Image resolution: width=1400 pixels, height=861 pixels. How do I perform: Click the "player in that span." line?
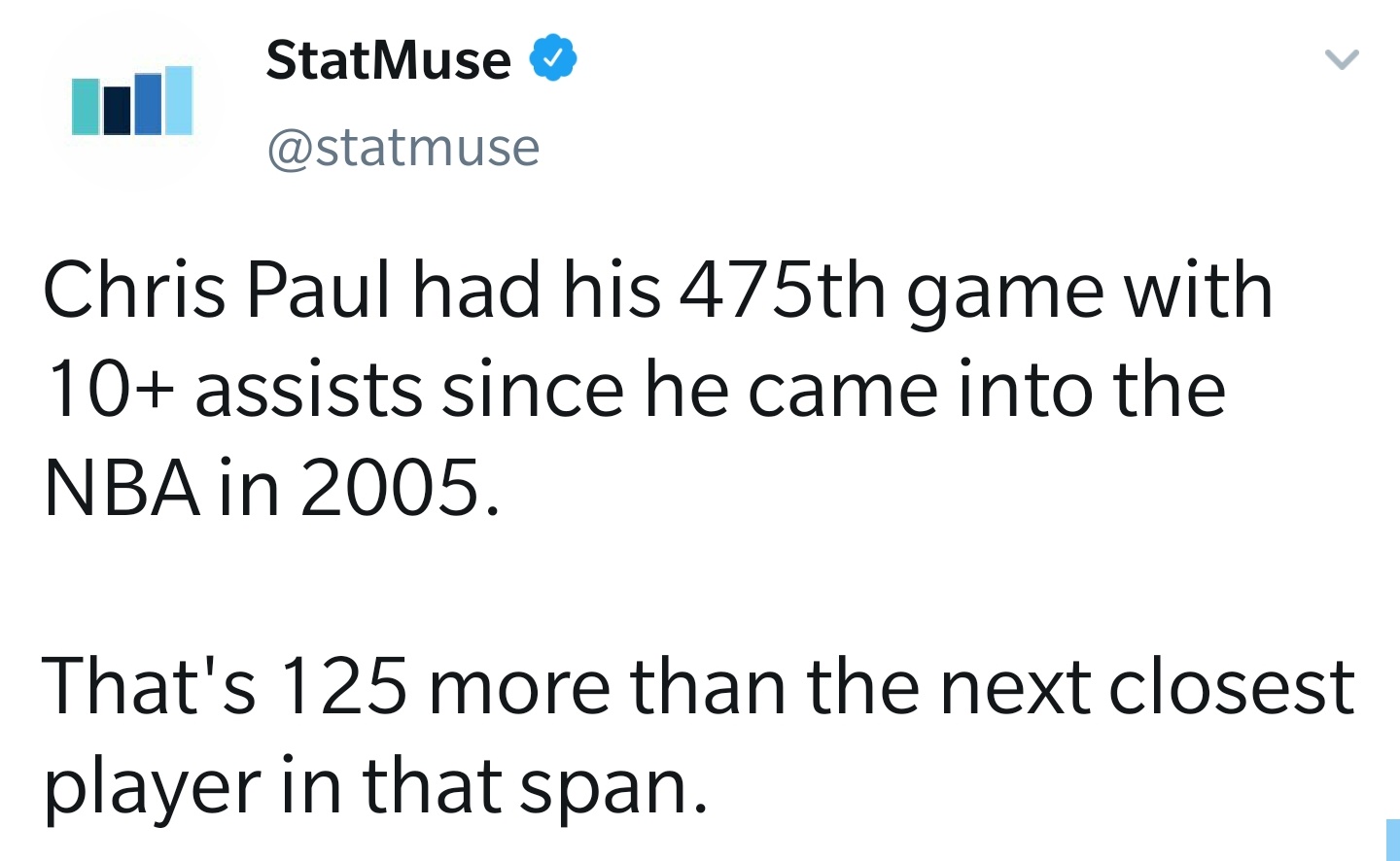tap(375, 785)
